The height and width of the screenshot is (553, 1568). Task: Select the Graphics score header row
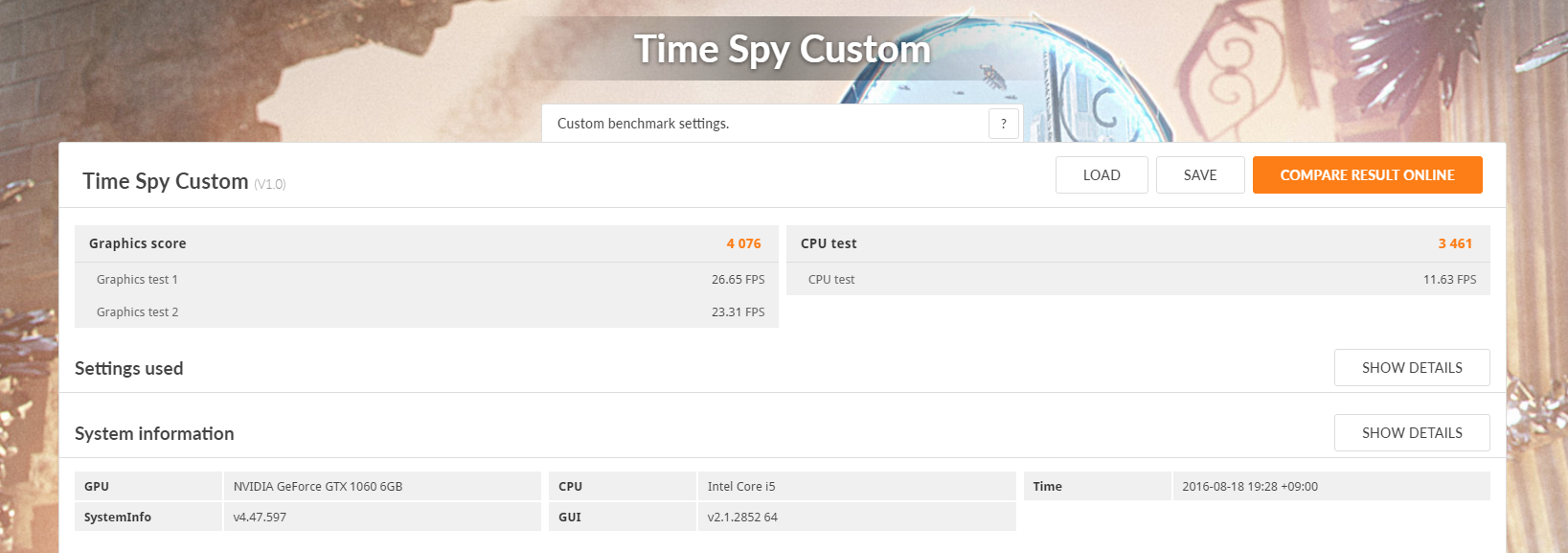pyautogui.click(x=426, y=243)
